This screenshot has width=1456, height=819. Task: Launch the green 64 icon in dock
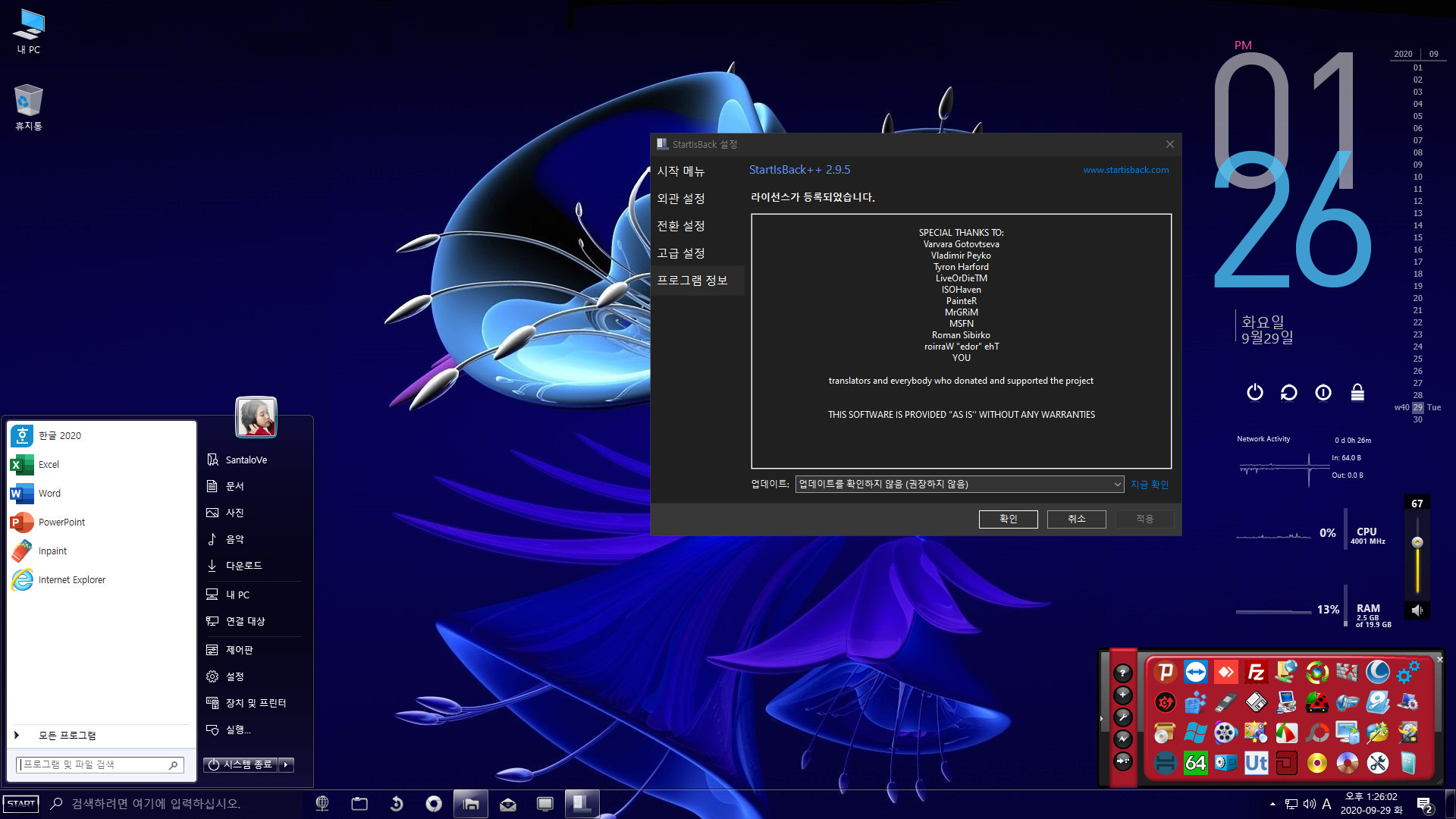pyautogui.click(x=1196, y=763)
